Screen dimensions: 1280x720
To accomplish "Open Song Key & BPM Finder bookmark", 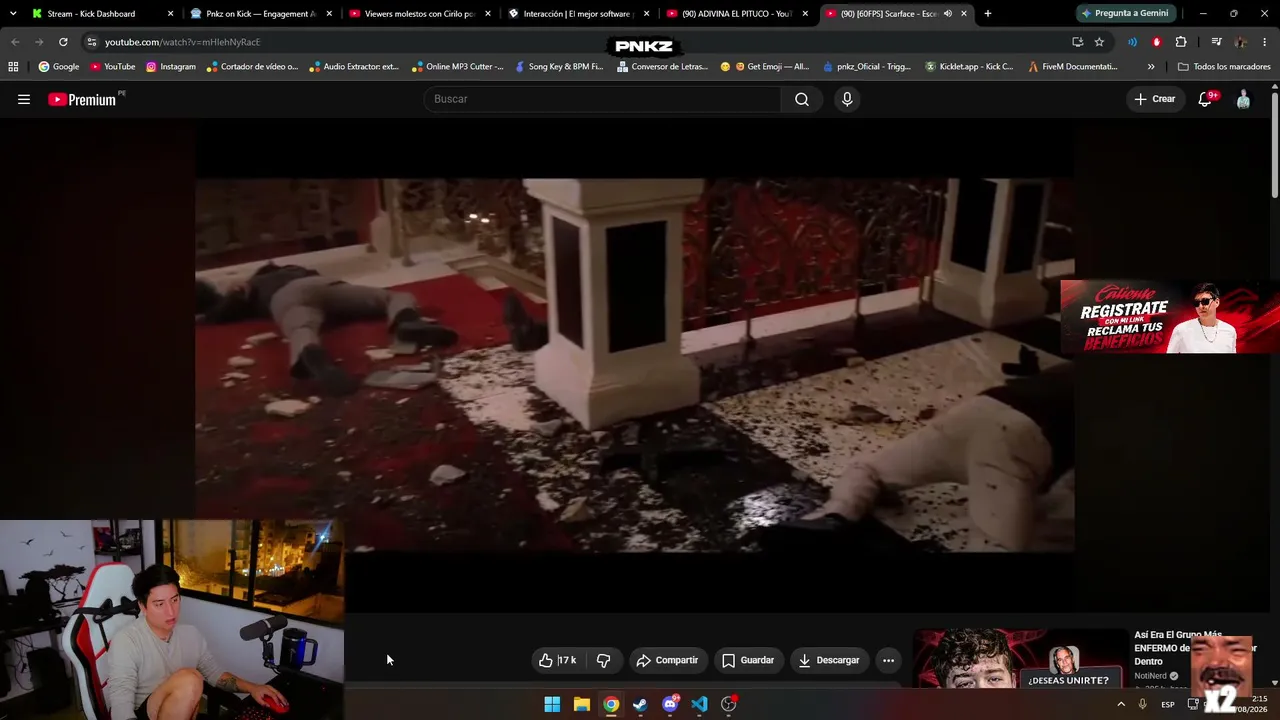I will tap(559, 67).
